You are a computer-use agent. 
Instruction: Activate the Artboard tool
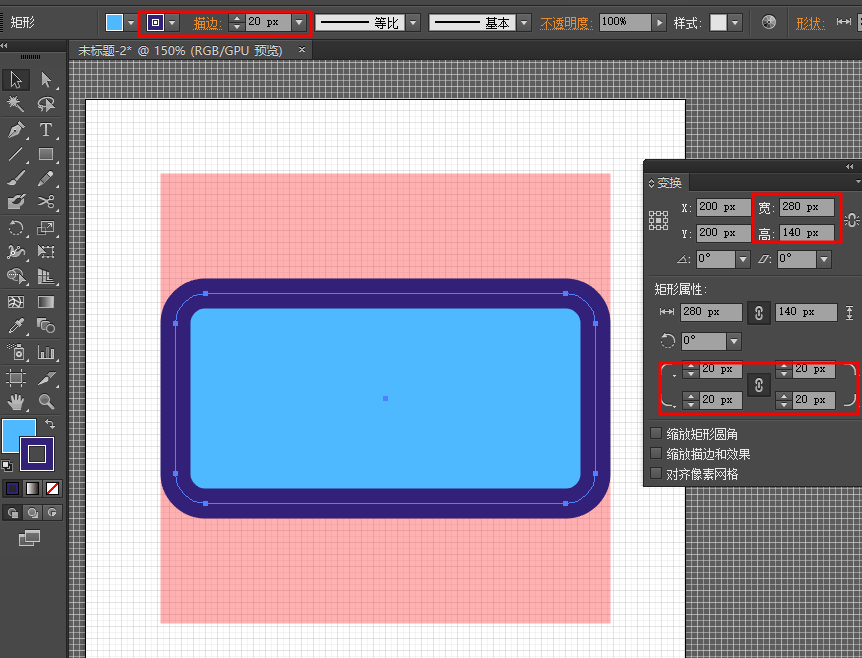(x=15, y=378)
